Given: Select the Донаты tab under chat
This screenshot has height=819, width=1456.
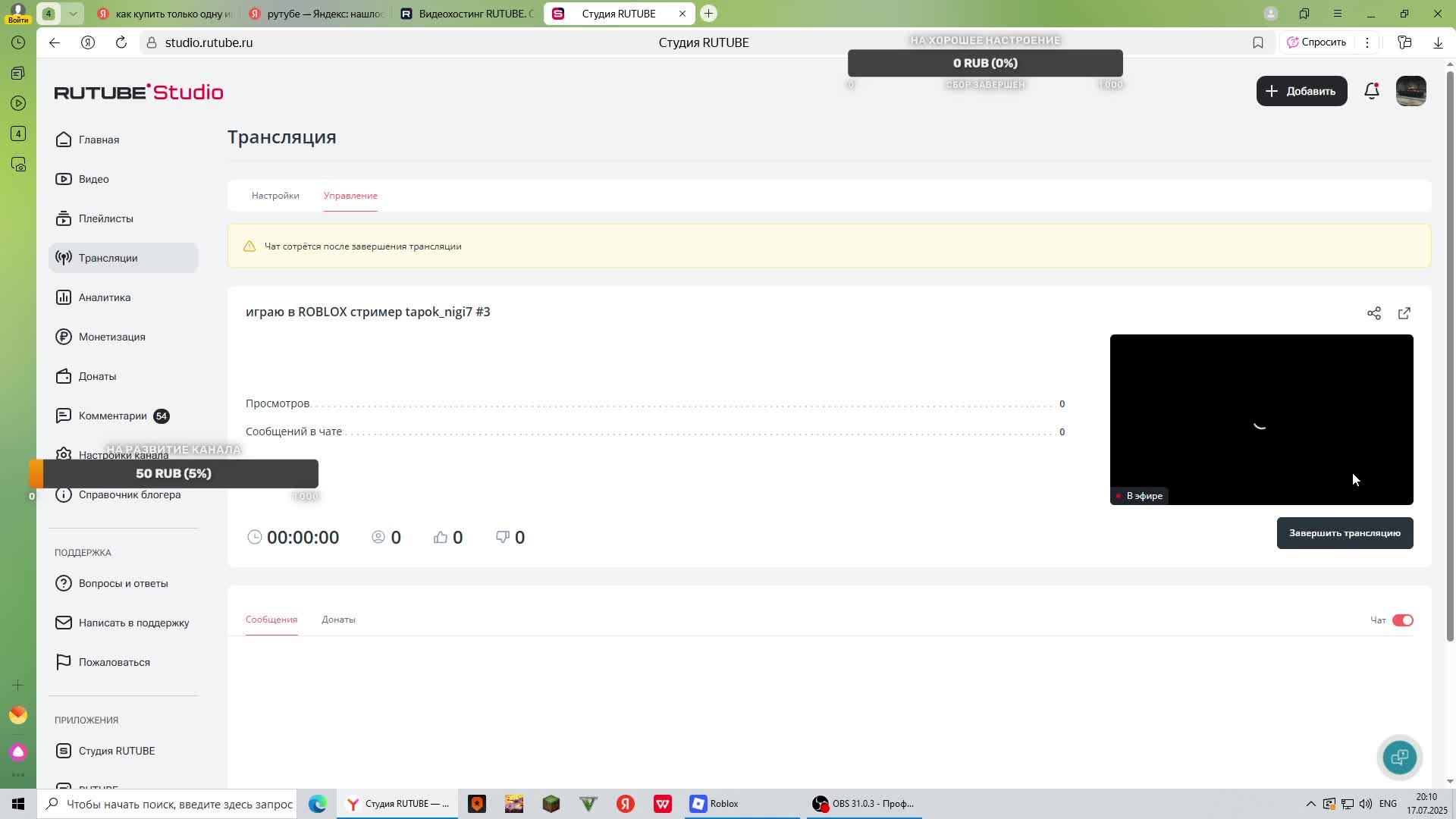Looking at the screenshot, I should coord(338,620).
